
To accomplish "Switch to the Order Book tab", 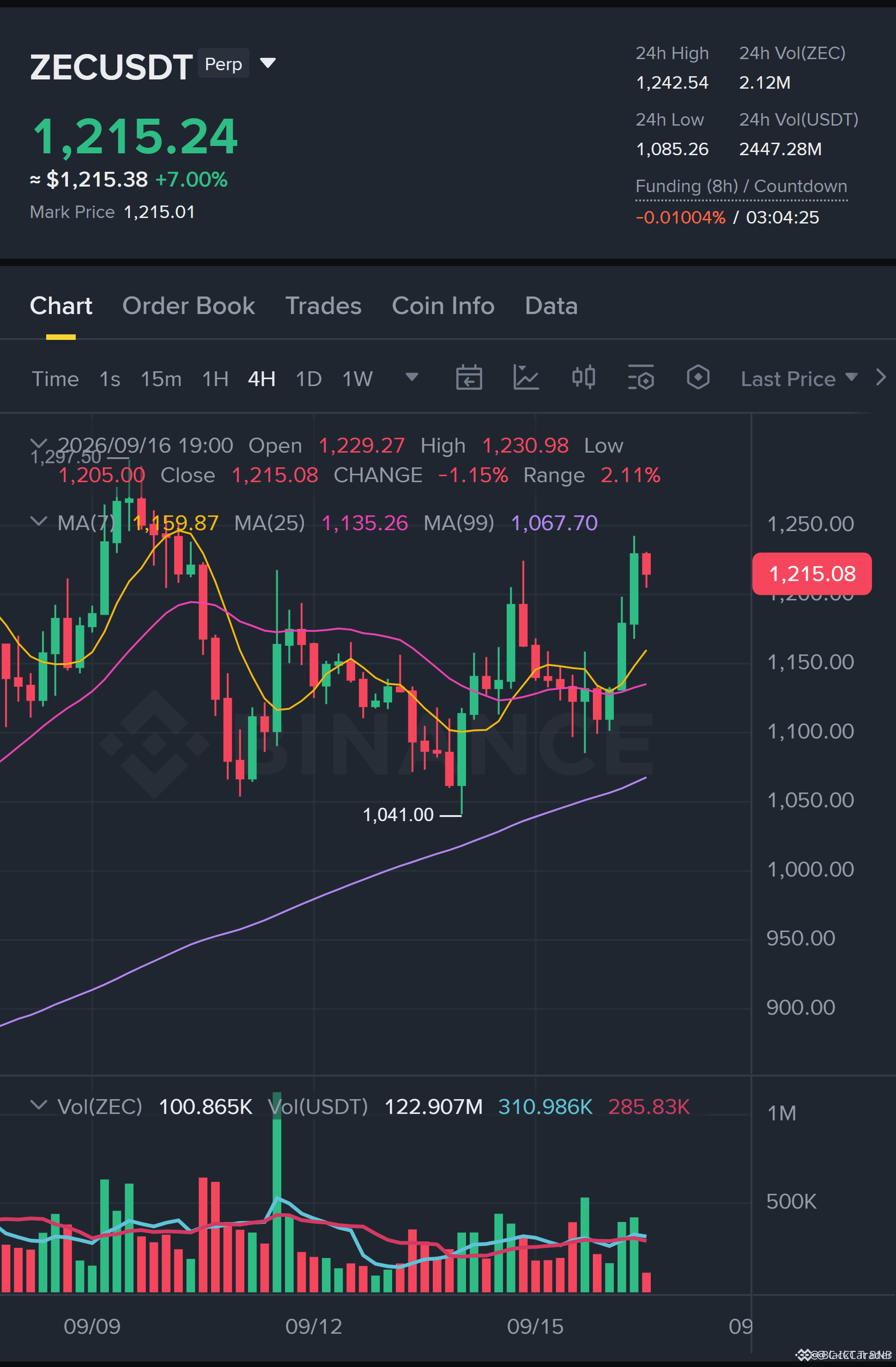I will [x=188, y=306].
